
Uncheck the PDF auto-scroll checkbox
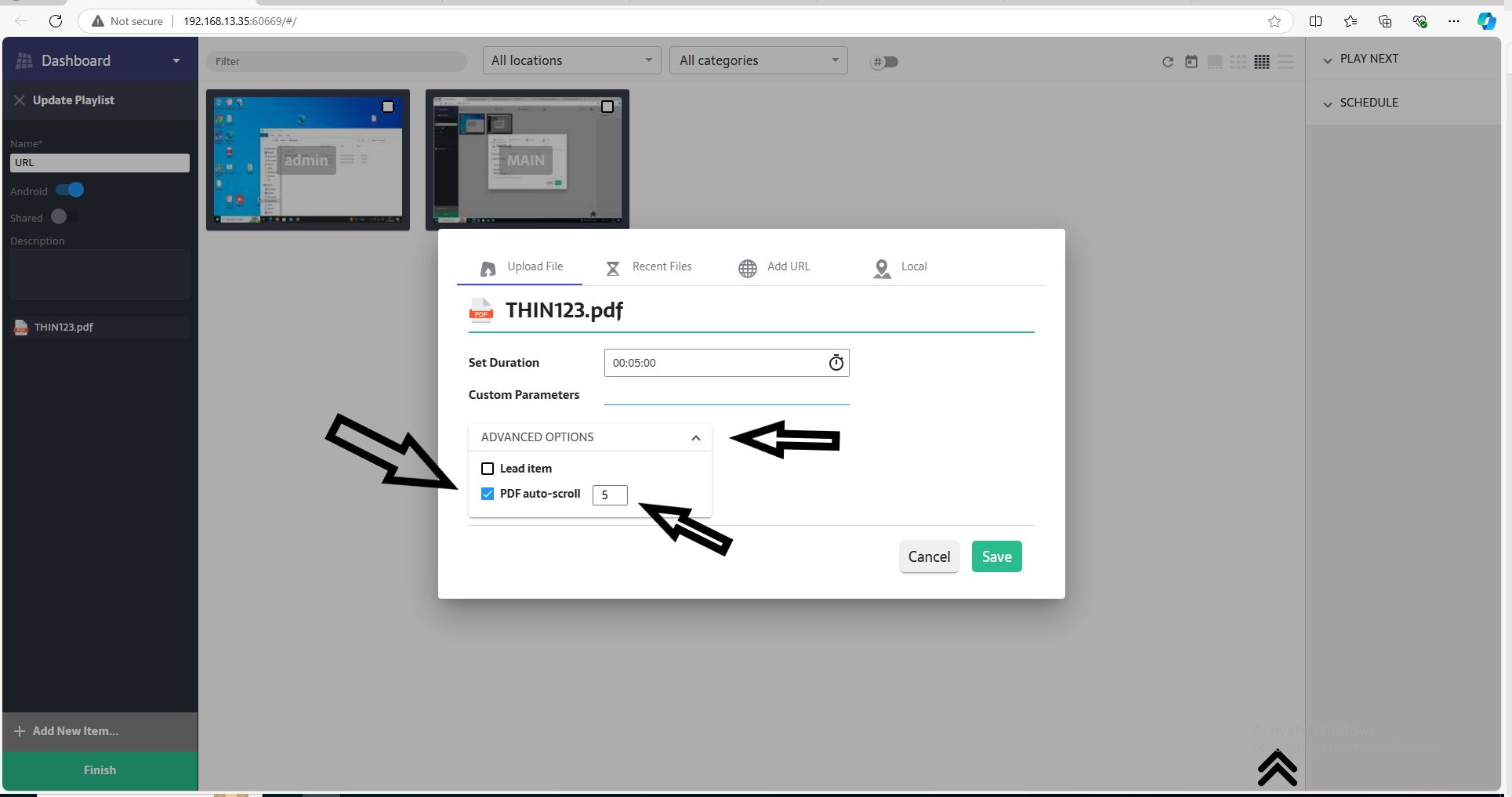click(488, 494)
